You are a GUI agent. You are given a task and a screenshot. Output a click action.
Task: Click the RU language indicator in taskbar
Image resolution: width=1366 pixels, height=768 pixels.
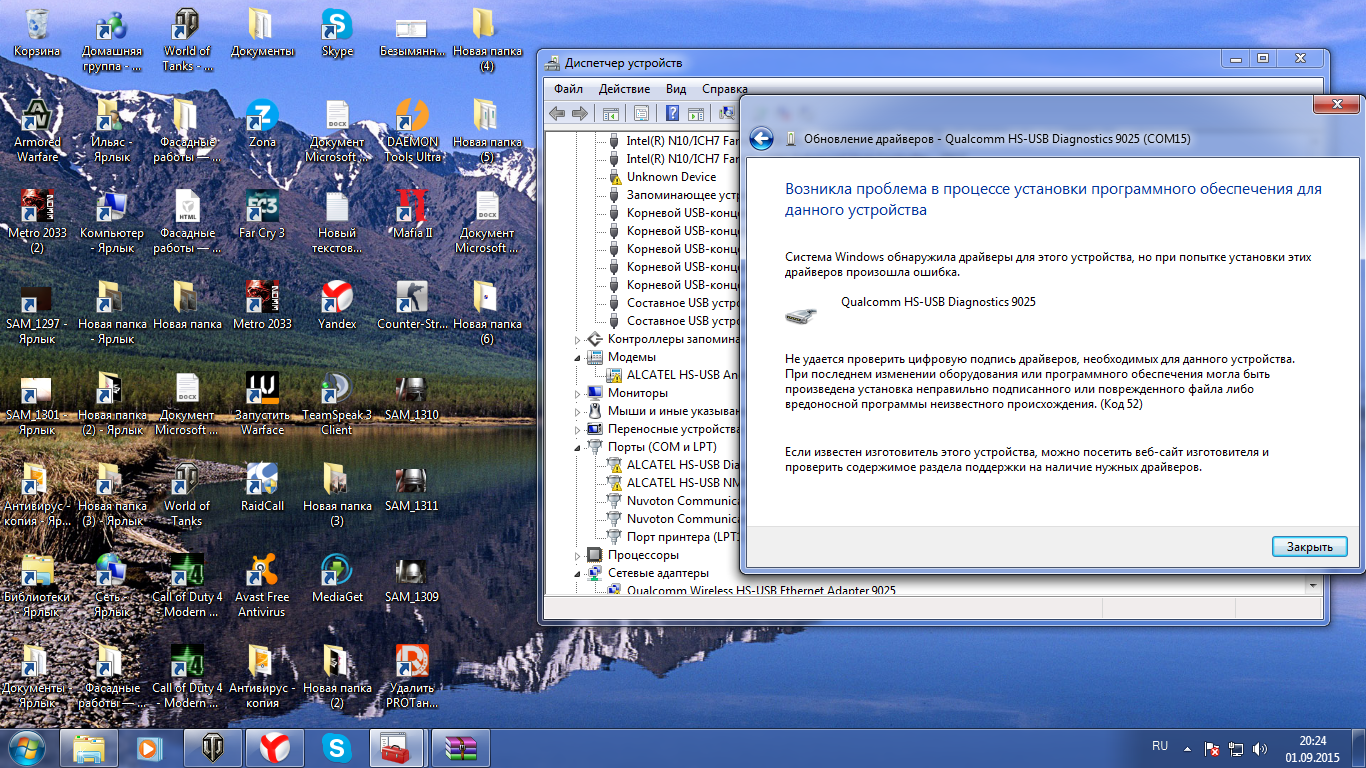pos(1160,746)
